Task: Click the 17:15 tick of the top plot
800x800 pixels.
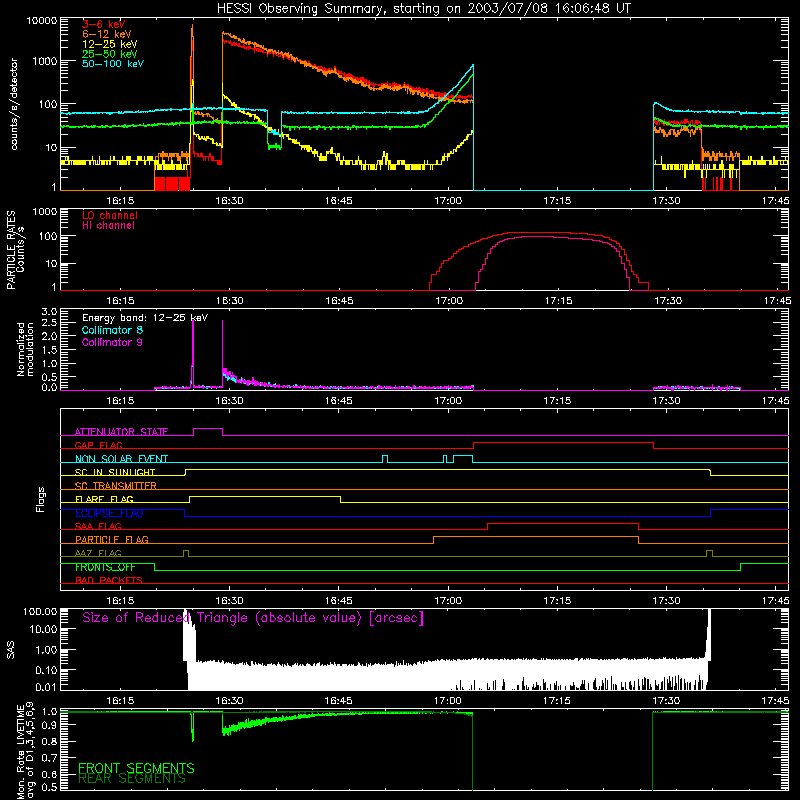Action: click(557, 201)
